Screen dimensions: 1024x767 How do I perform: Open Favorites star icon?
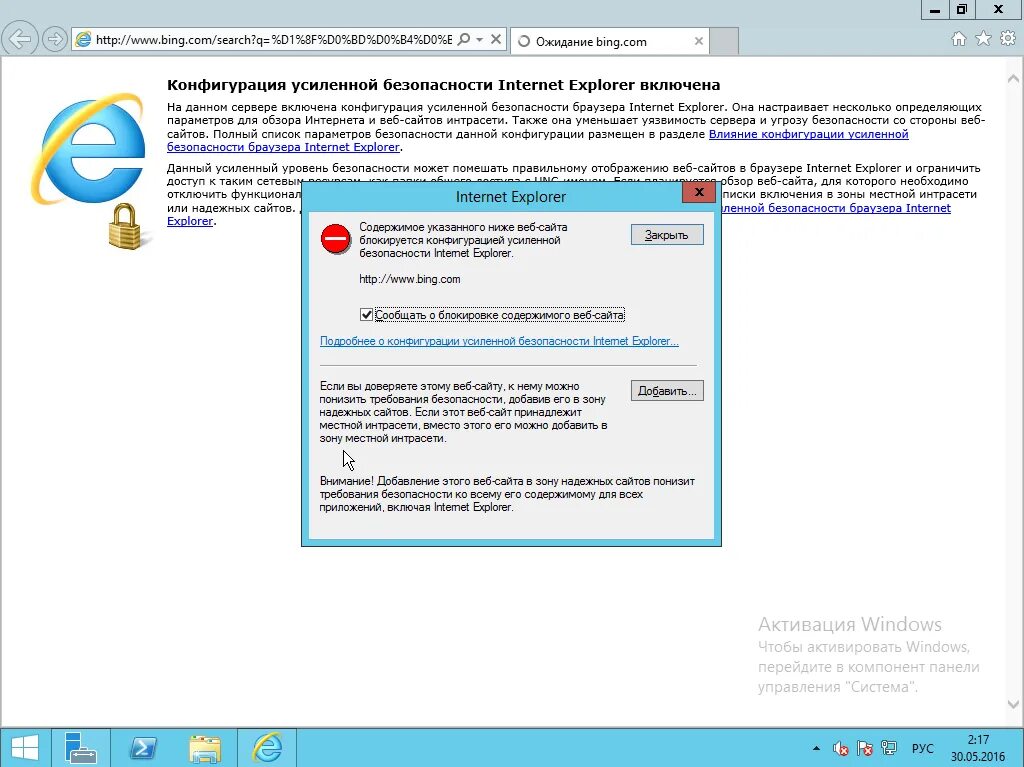point(983,39)
